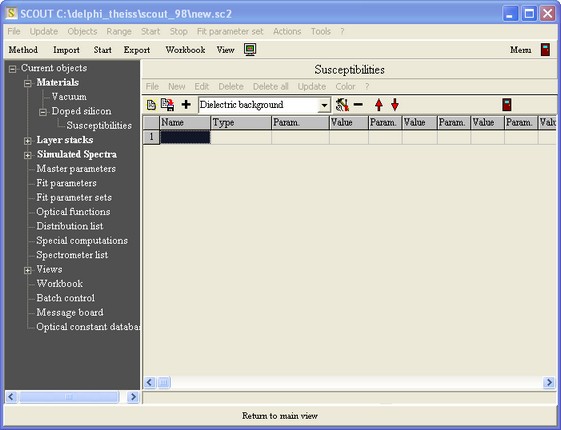The width and height of the screenshot is (561, 430).
Task: Click the SCOUT application icon in the title bar
Action: (11, 13)
